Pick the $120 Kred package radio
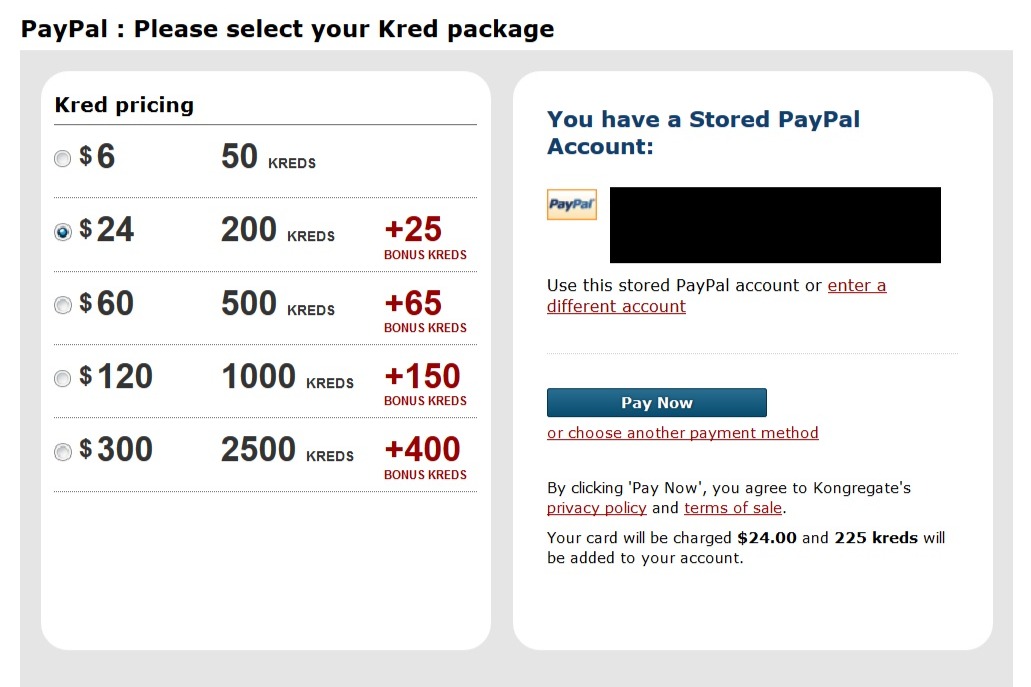The image size is (1031, 687). (62, 378)
